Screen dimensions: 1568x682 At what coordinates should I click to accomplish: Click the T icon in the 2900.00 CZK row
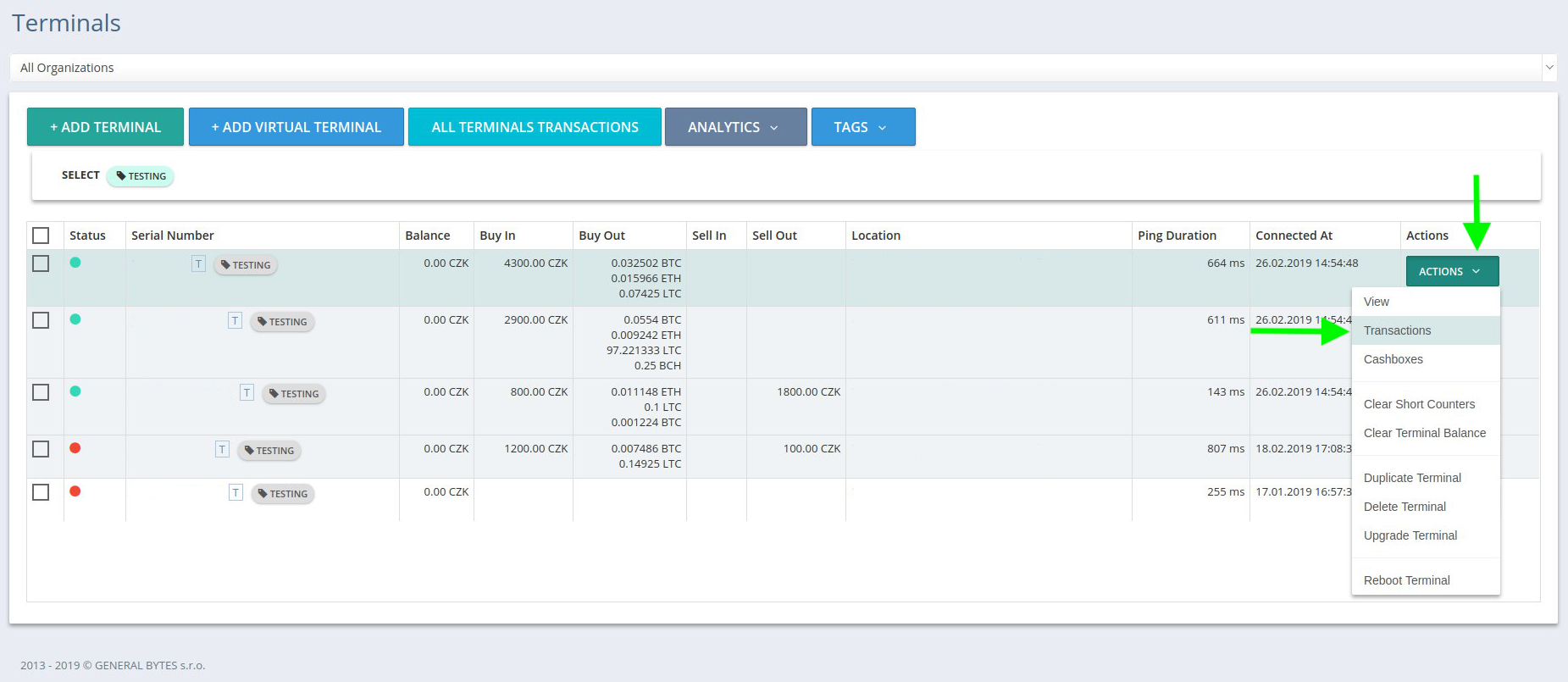pyautogui.click(x=235, y=320)
